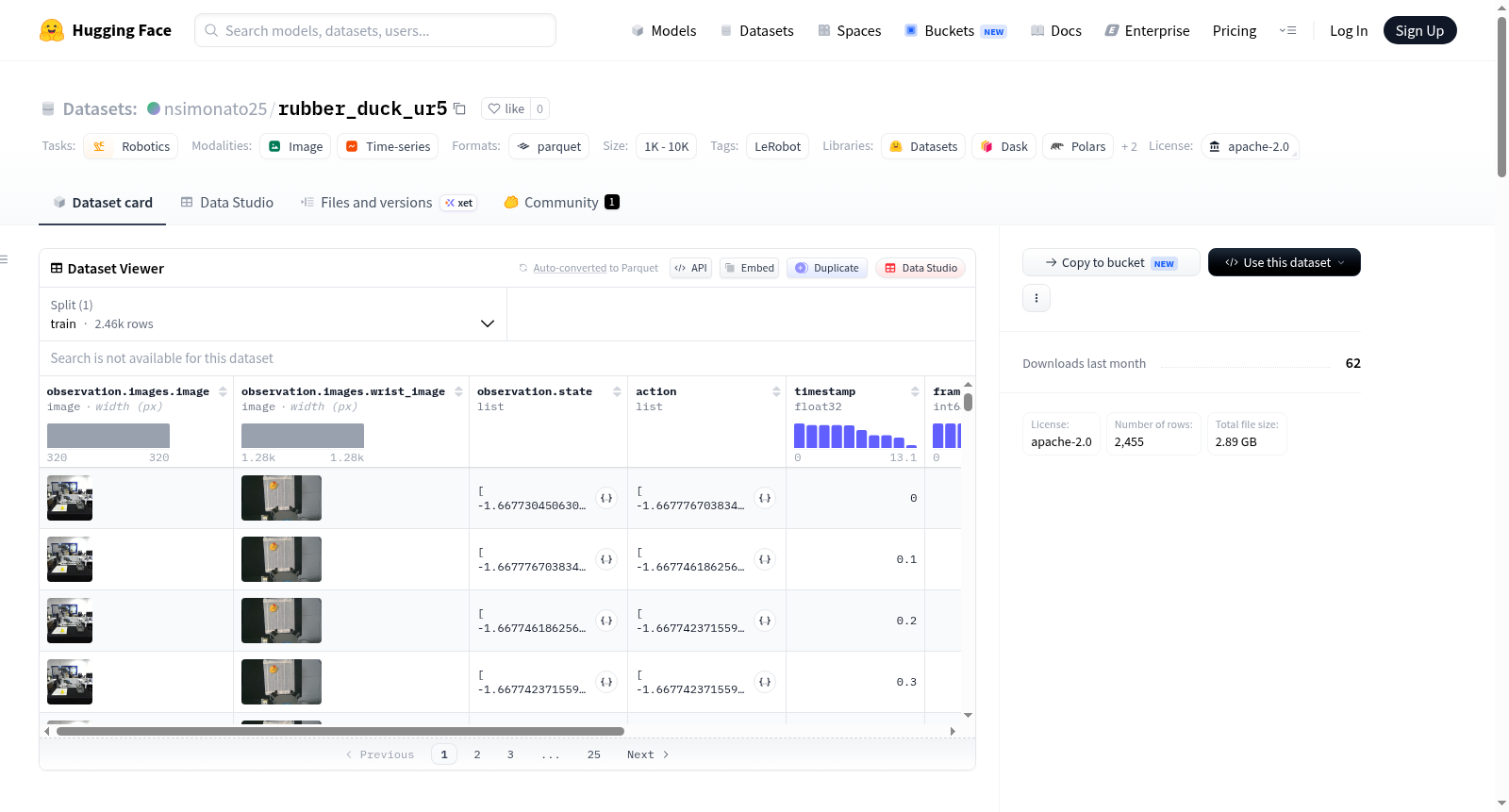Go to Spaces in top navigation
This screenshot has height=812, width=1509.
coord(849,30)
